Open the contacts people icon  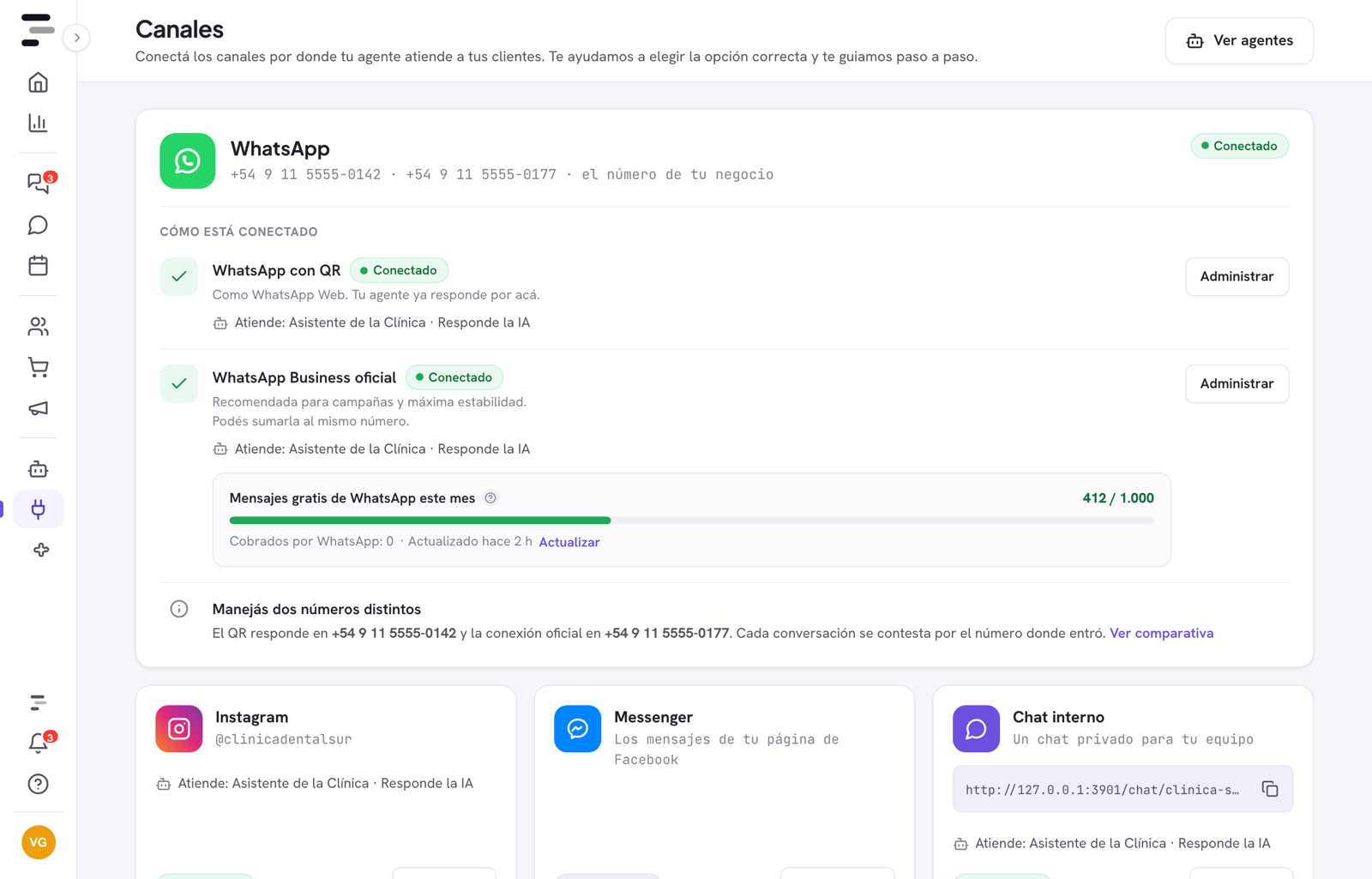(38, 327)
